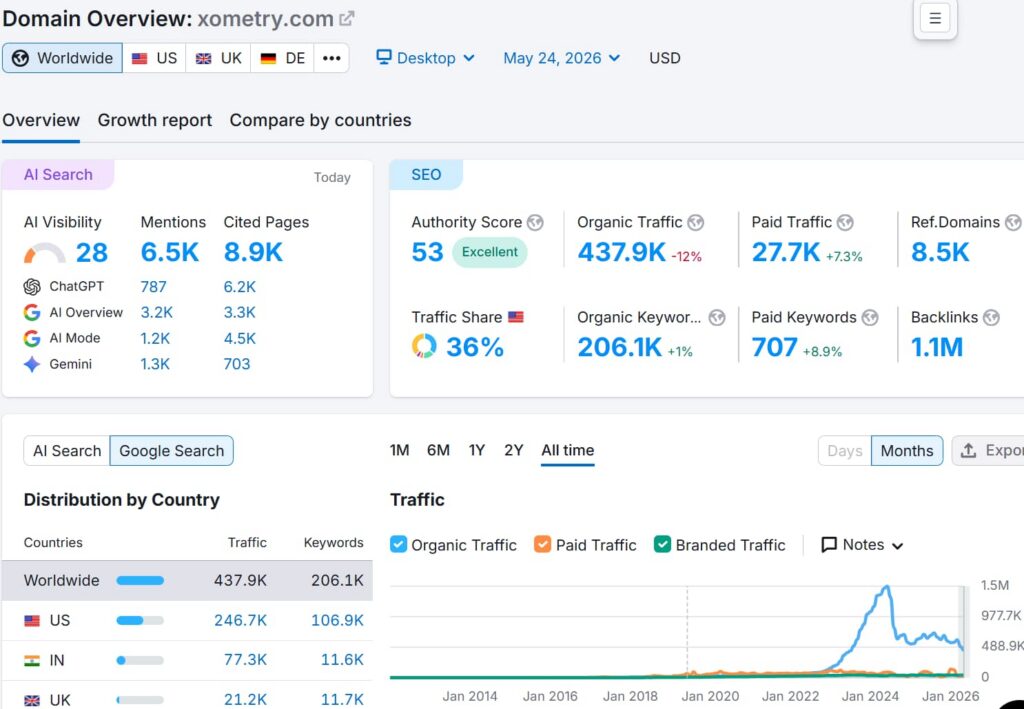Click globe icon next to Ref.Domains

point(1013,223)
